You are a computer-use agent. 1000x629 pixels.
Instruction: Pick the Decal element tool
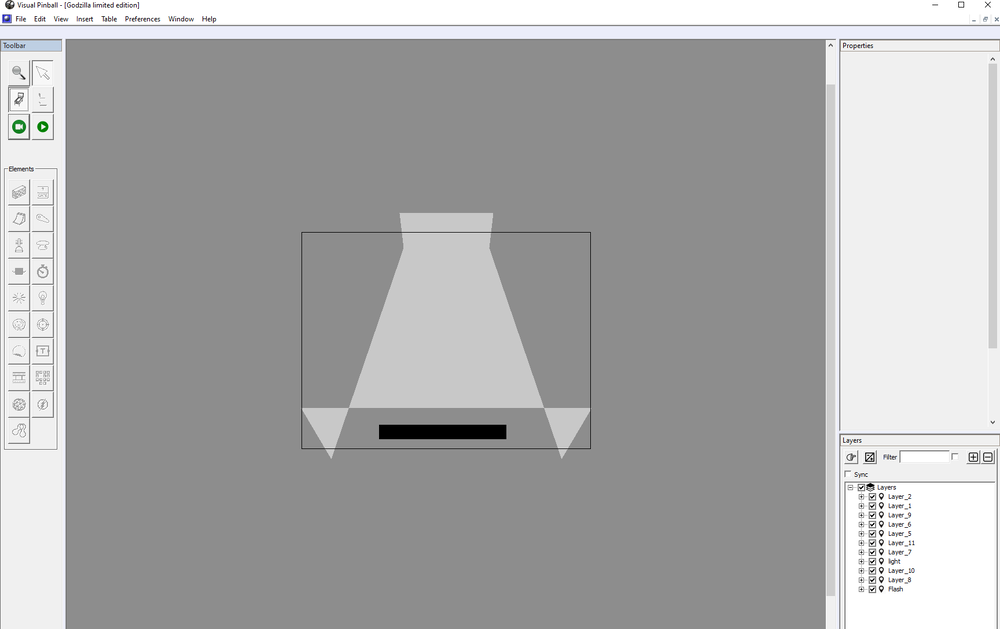click(x=18, y=352)
